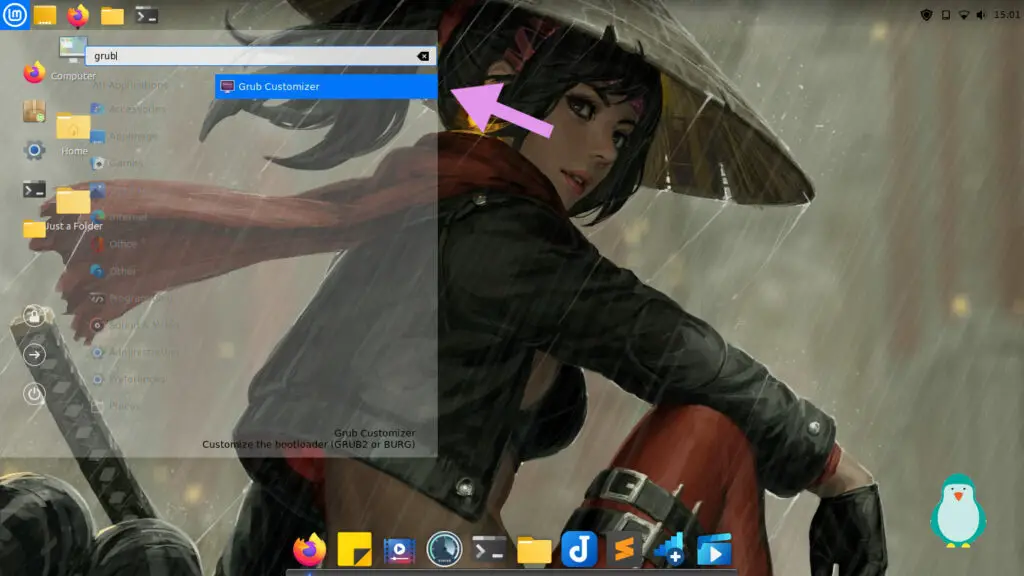Open the Files folder favorite in menu sidebar
Viewport: 1024px width, 576px height.
34,229
